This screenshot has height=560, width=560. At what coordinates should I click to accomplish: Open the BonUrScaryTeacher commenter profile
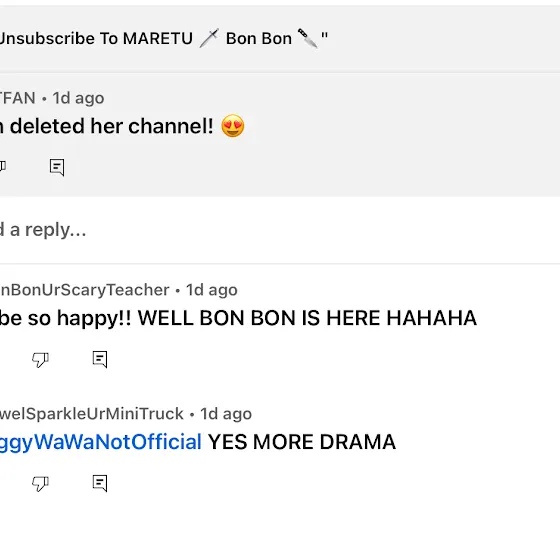click(x=85, y=290)
